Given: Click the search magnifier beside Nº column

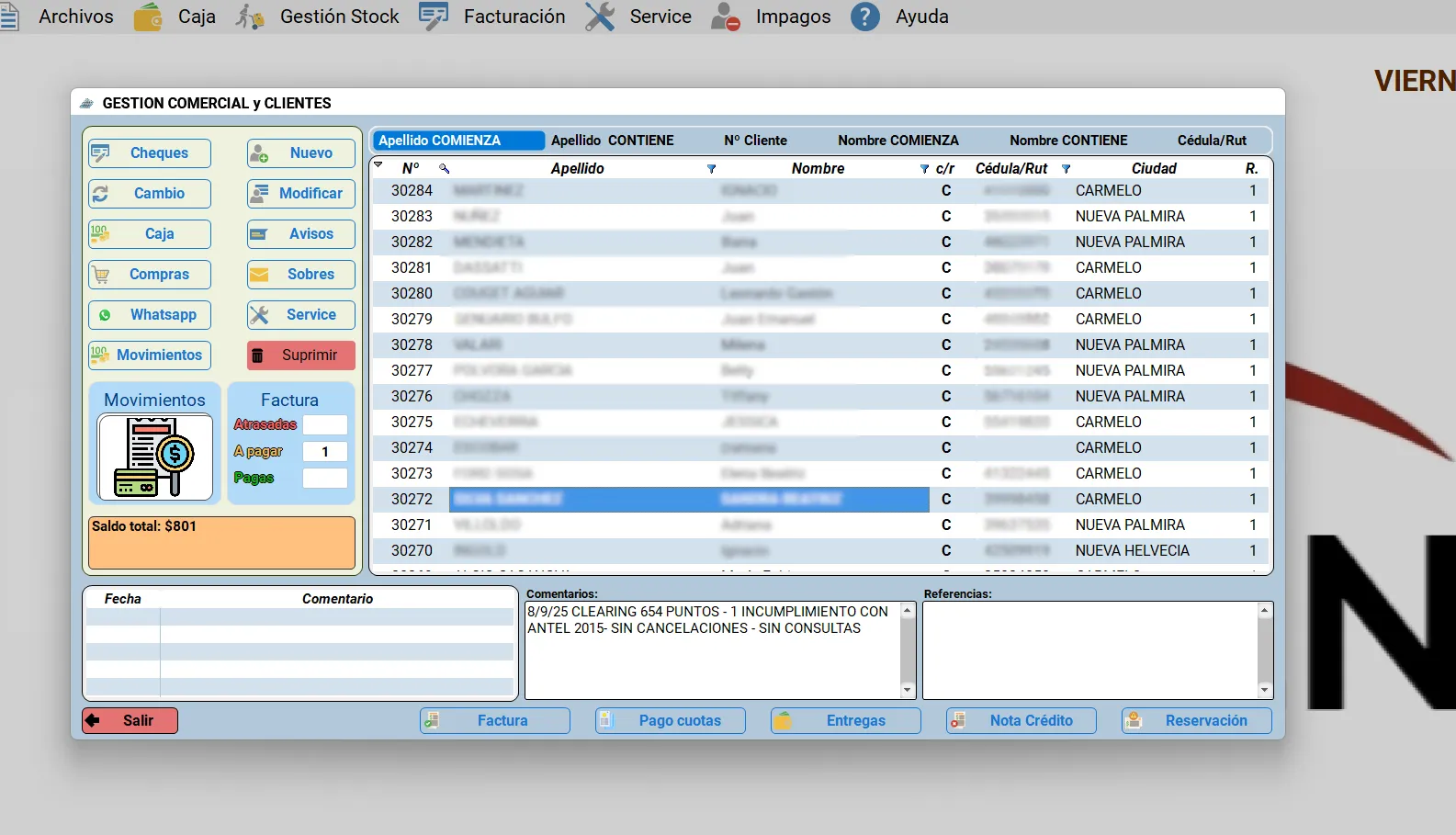Looking at the screenshot, I should click(x=445, y=169).
